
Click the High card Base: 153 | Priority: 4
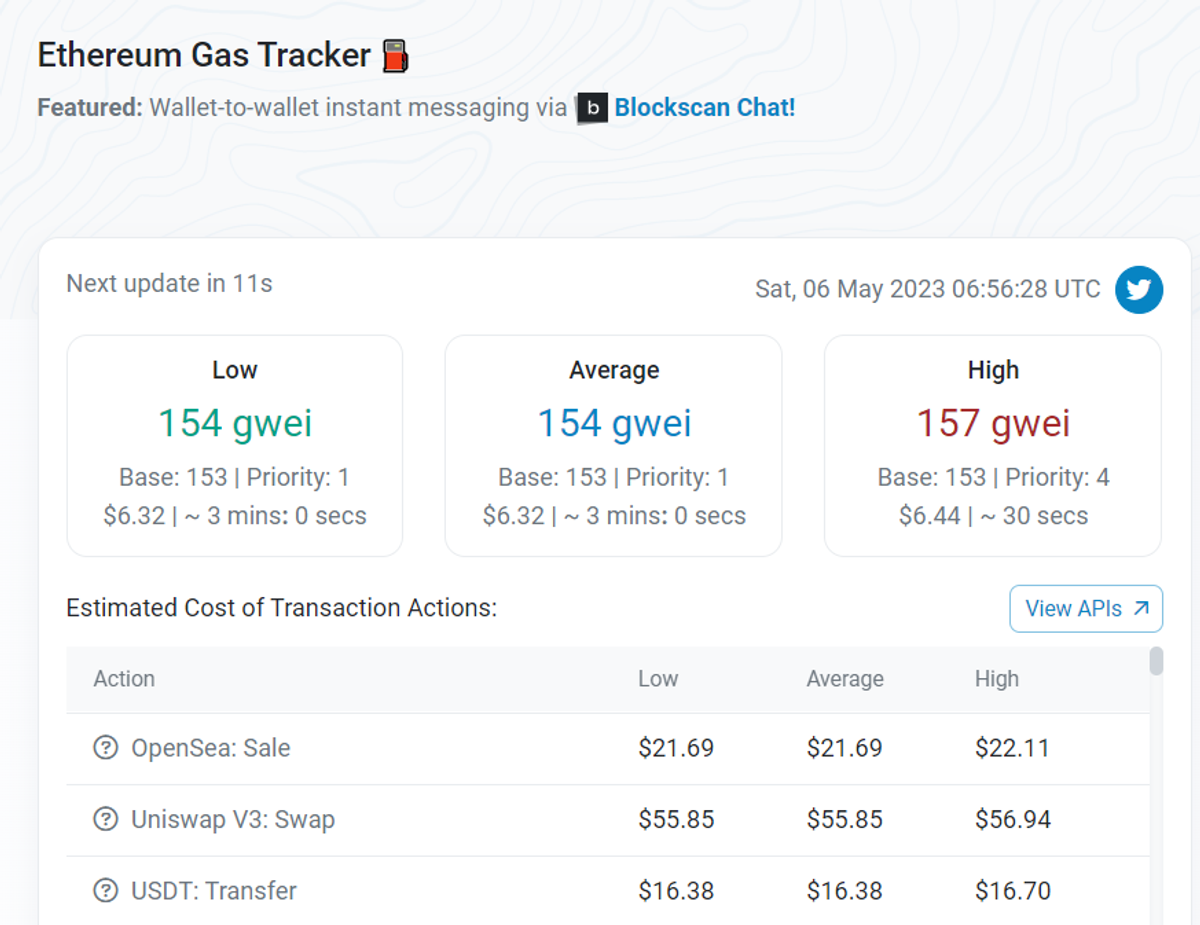pos(993,478)
